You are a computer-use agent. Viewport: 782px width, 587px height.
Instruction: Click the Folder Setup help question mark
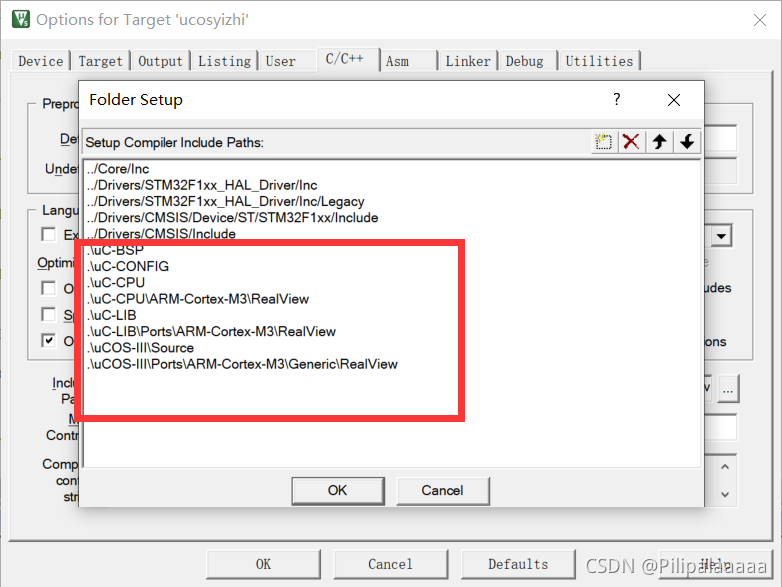(x=617, y=99)
